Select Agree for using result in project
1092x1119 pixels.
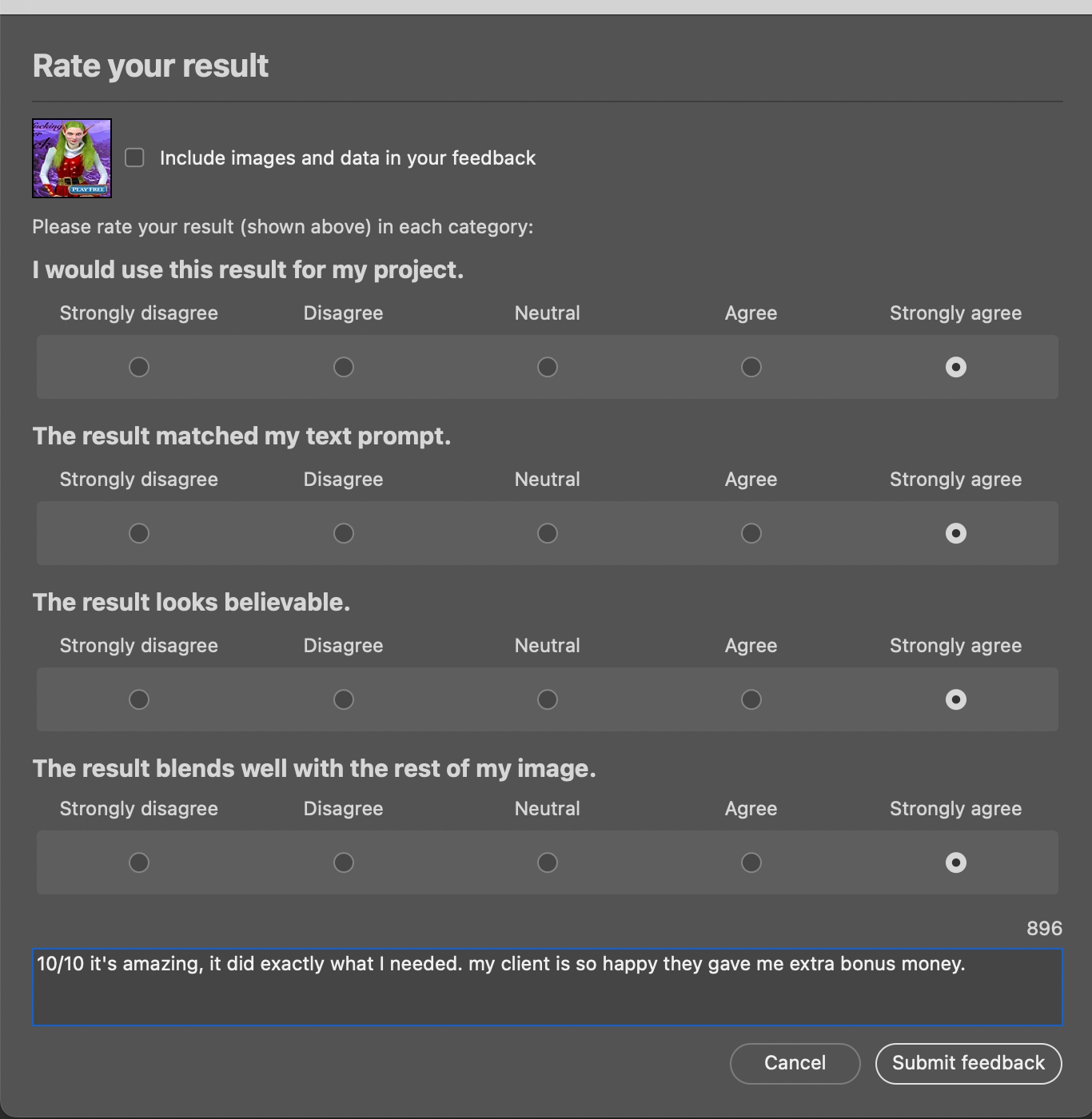coord(751,367)
